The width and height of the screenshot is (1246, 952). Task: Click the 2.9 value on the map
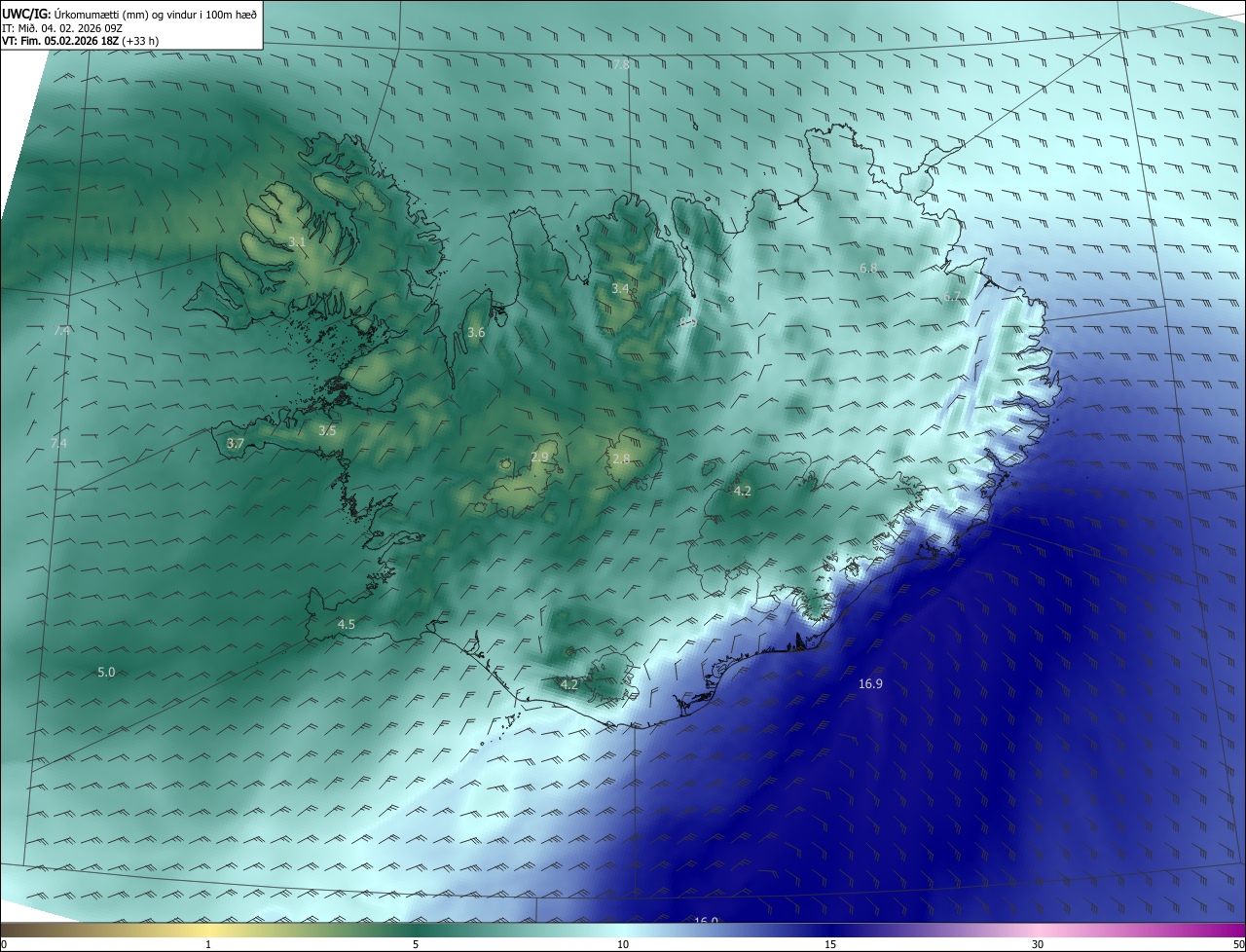[540, 458]
